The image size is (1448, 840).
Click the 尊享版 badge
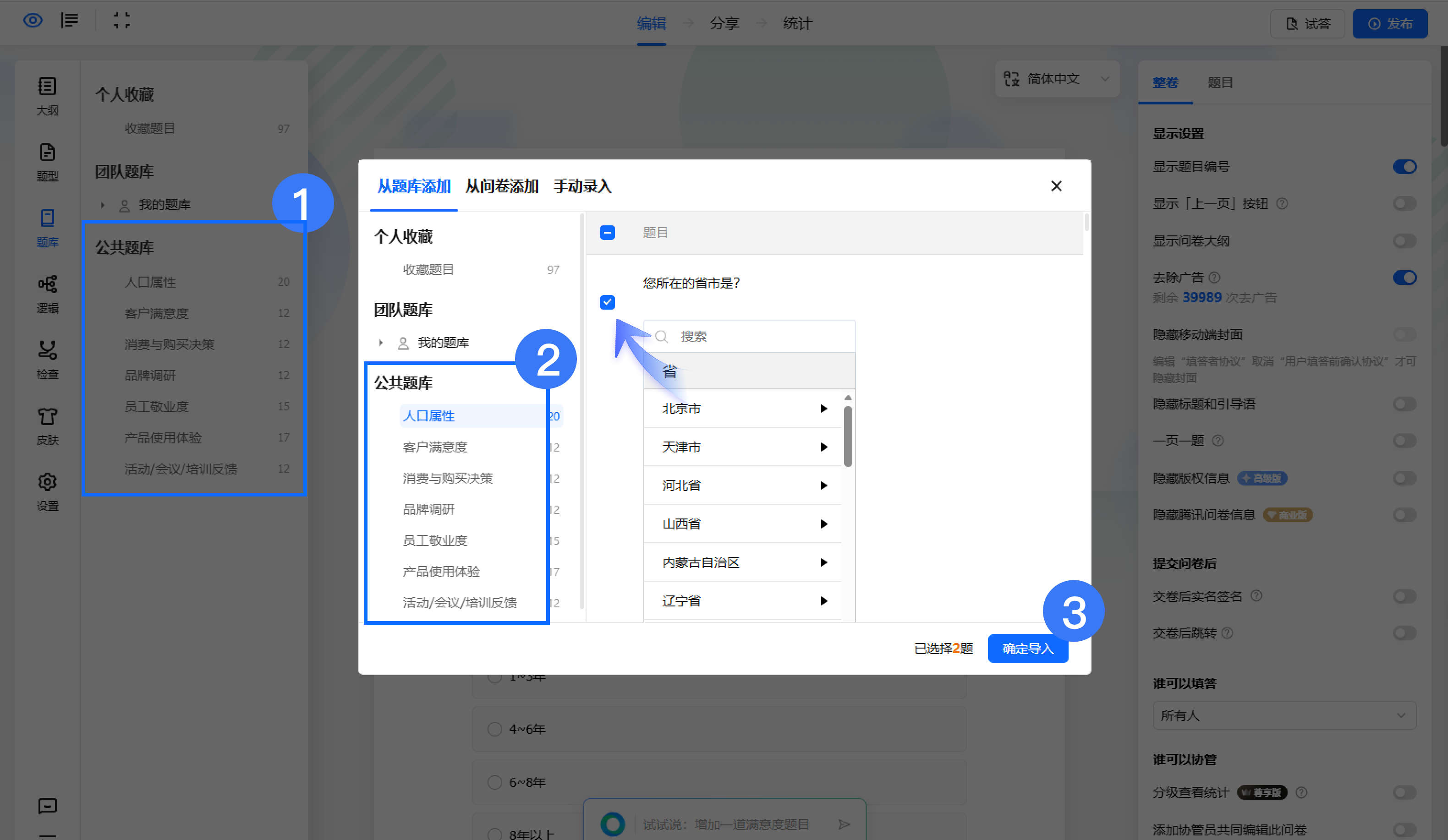click(1262, 793)
